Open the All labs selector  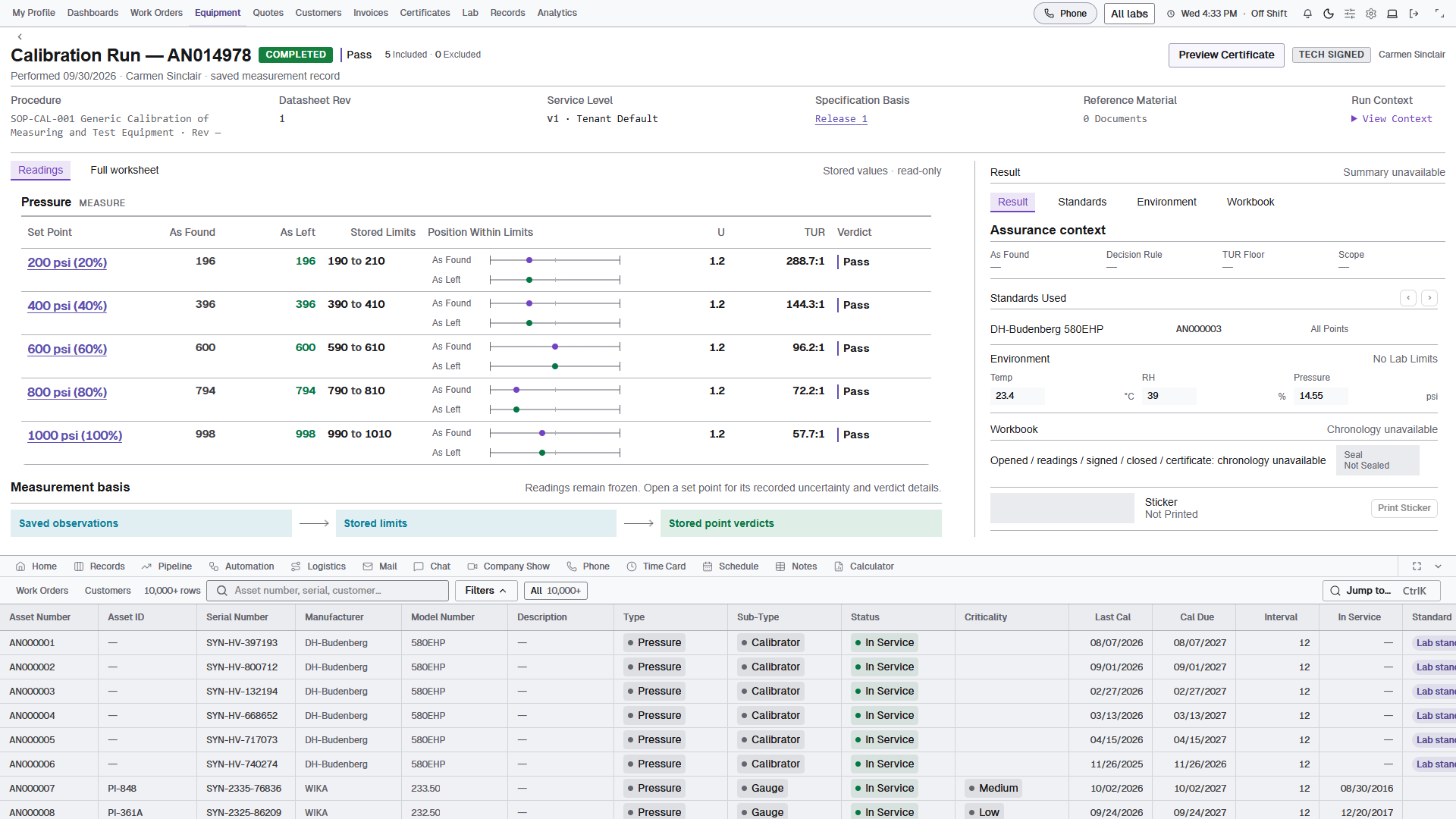[1129, 14]
